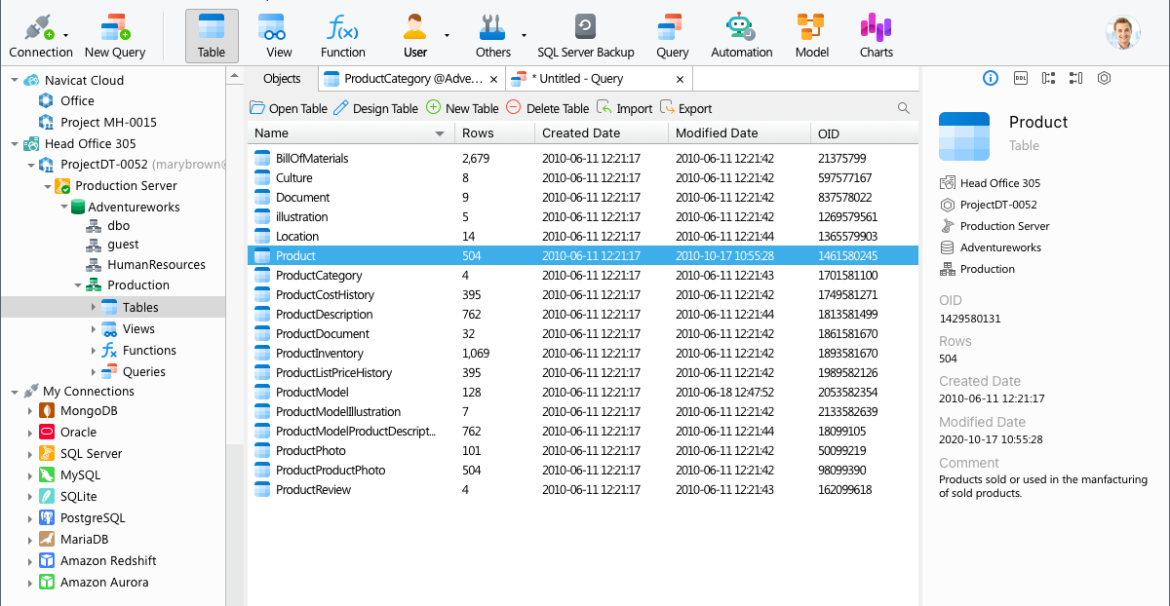Select the ProductReview table row
The height and width of the screenshot is (606, 1170).
coord(582,490)
